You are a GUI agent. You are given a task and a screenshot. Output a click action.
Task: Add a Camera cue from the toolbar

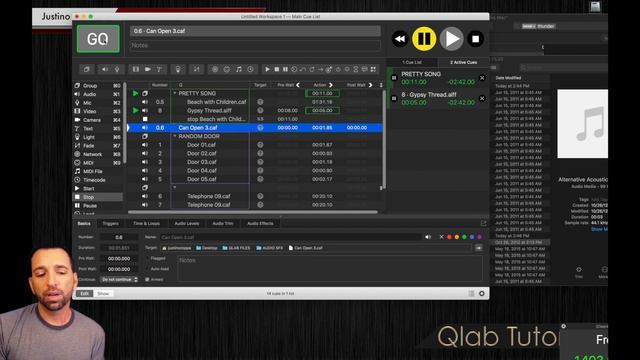(x=147, y=69)
